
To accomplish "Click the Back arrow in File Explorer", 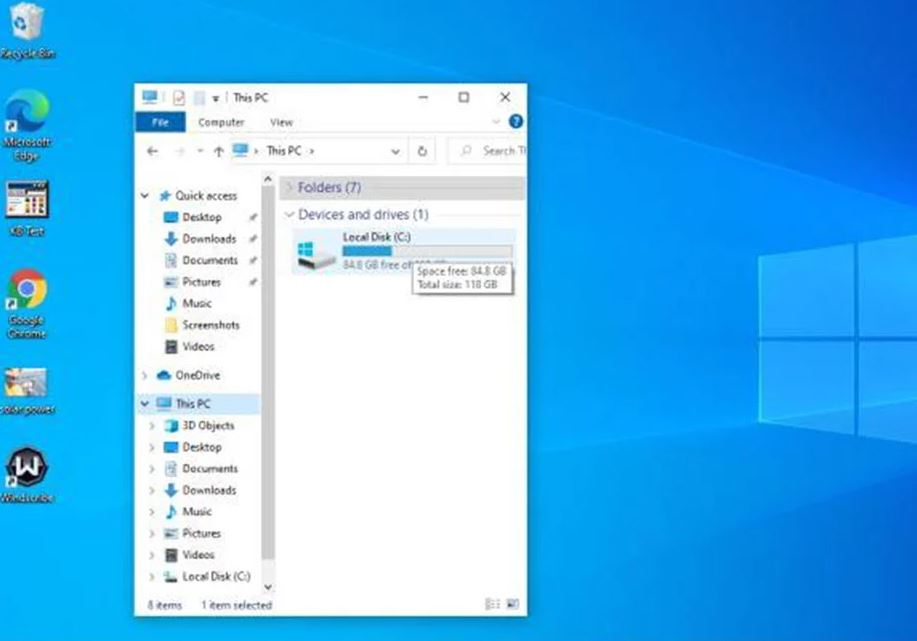I will (152, 151).
